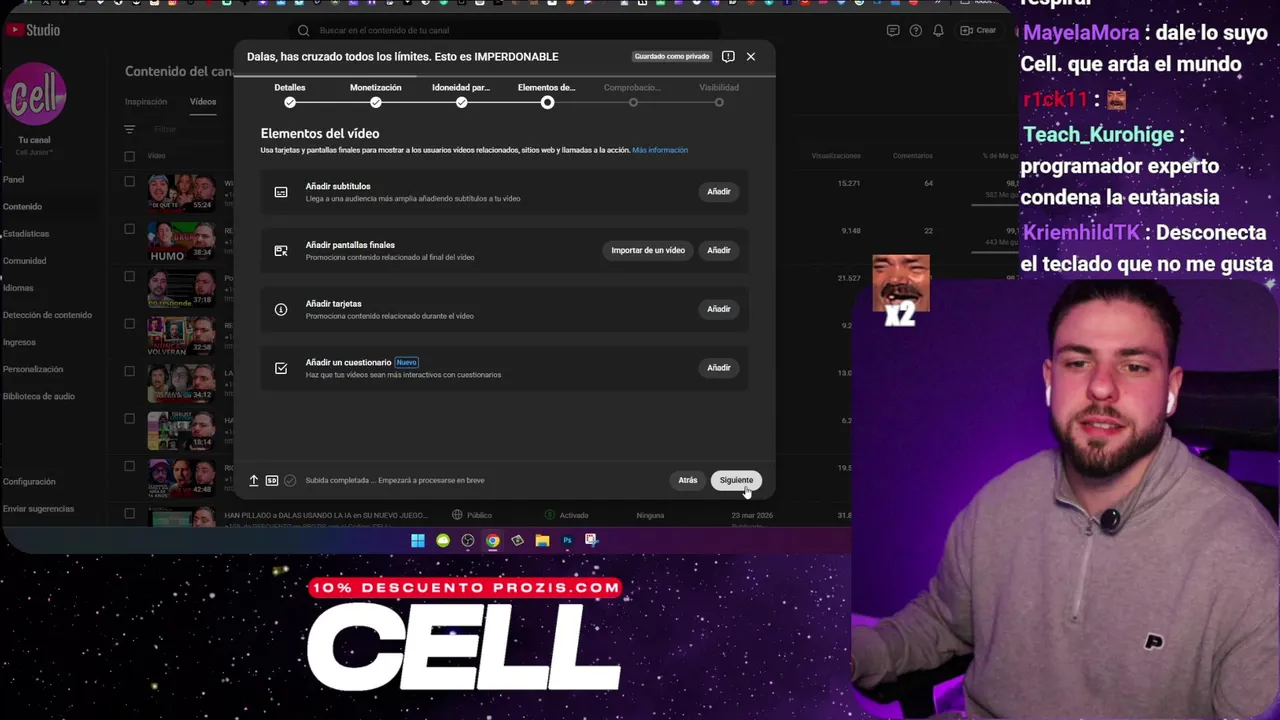Open the Más información link
Viewport: 1280px width, 720px height.
click(x=660, y=150)
